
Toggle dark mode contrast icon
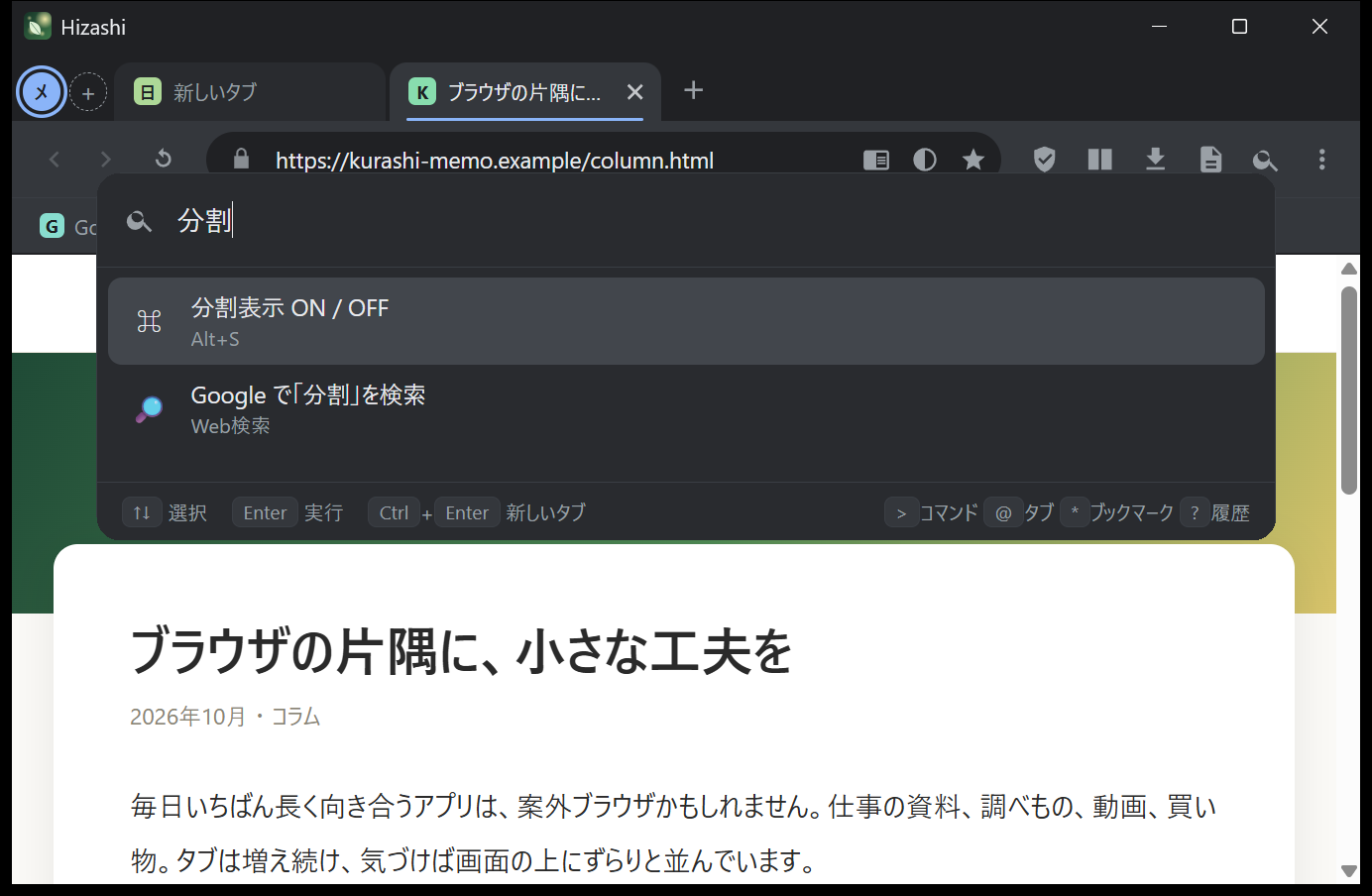click(x=925, y=160)
